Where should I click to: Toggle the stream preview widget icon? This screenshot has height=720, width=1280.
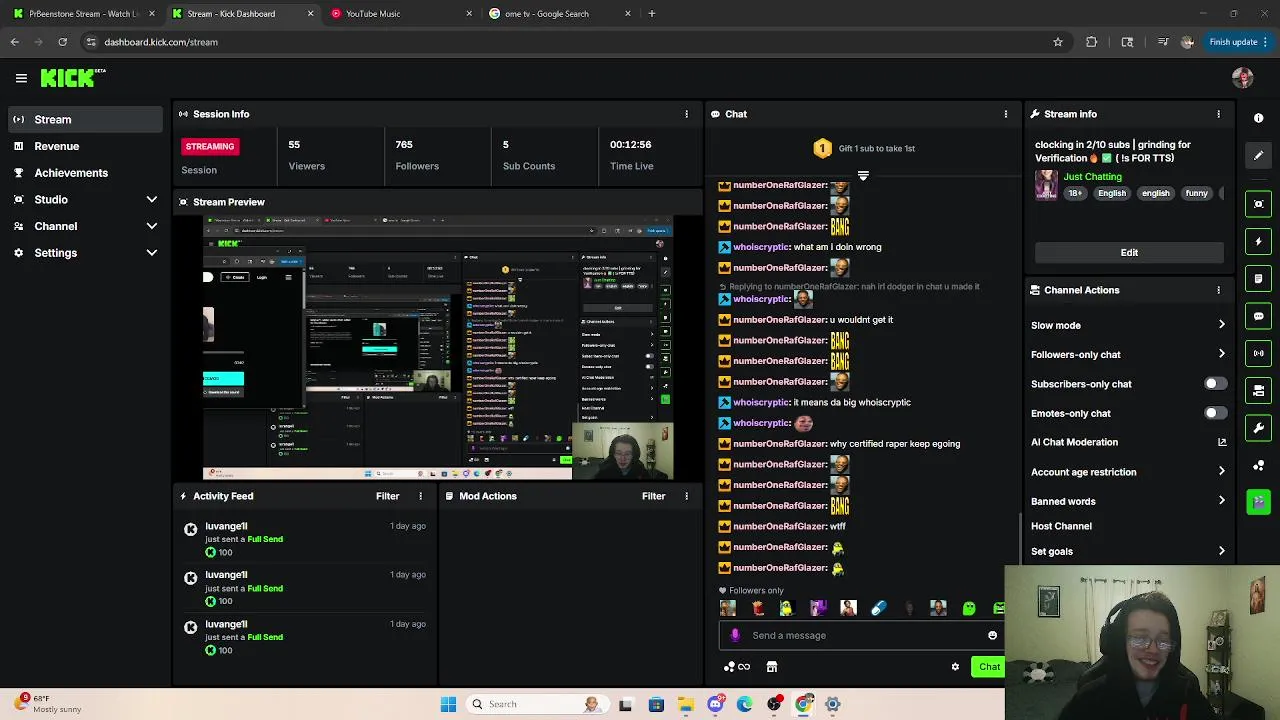click(x=1258, y=204)
